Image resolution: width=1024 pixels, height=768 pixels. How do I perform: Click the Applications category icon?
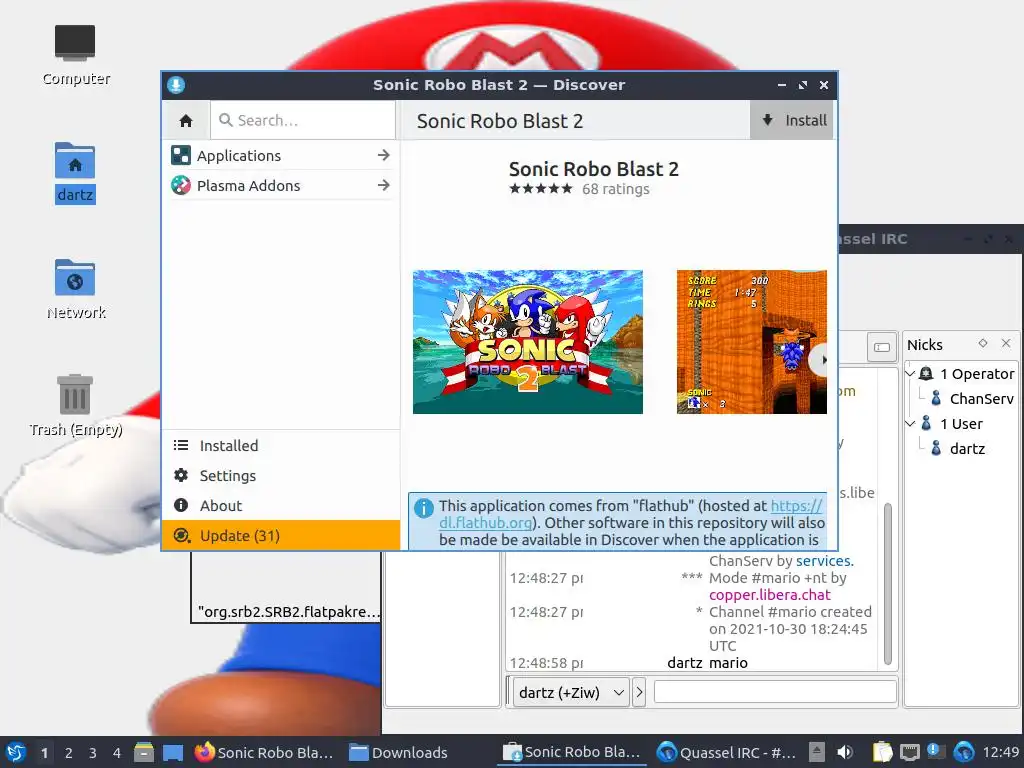pyautogui.click(x=181, y=155)
